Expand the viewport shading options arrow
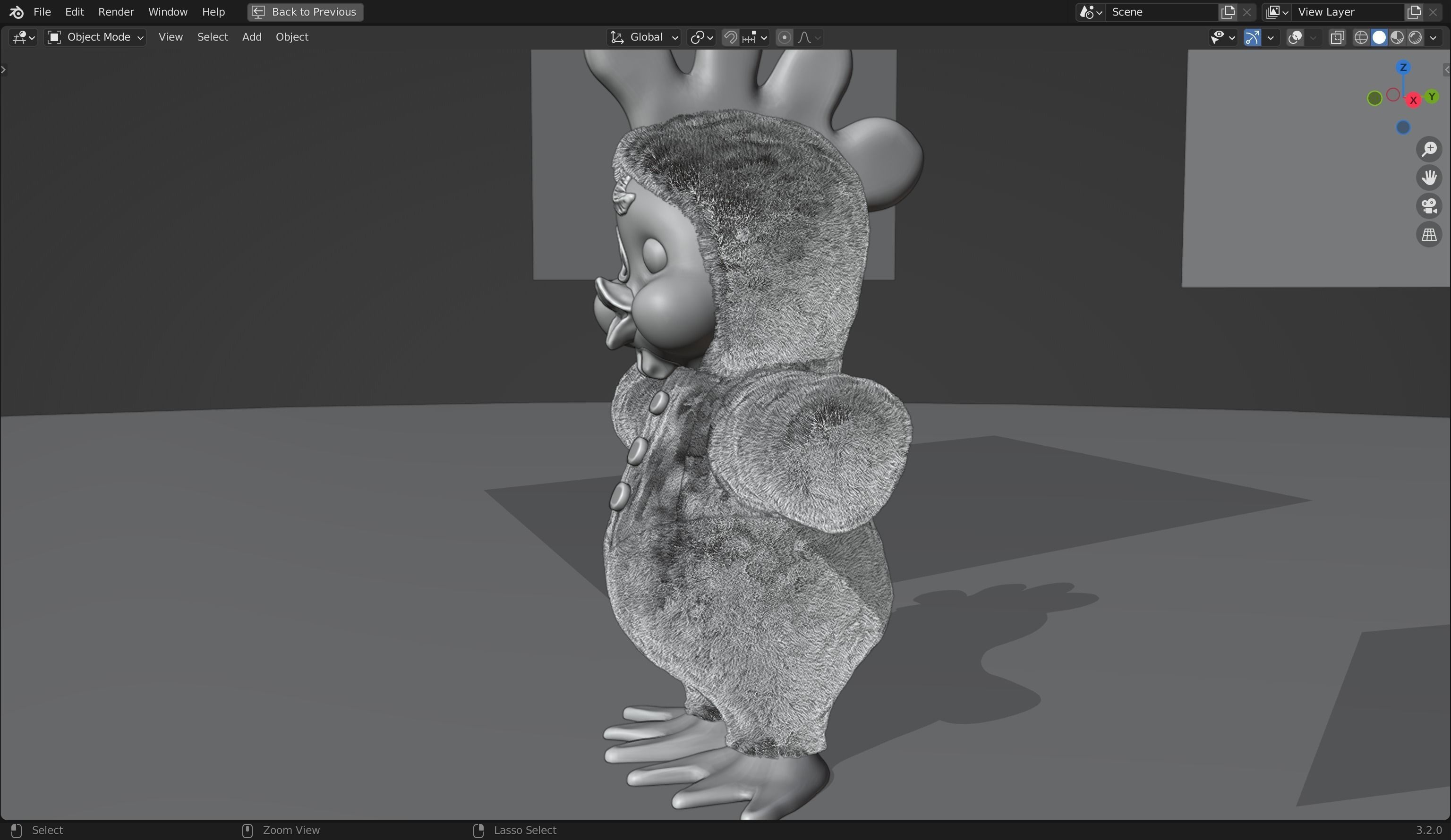Viewport: 1451px width, 840px height. [x=1433, y=37]
